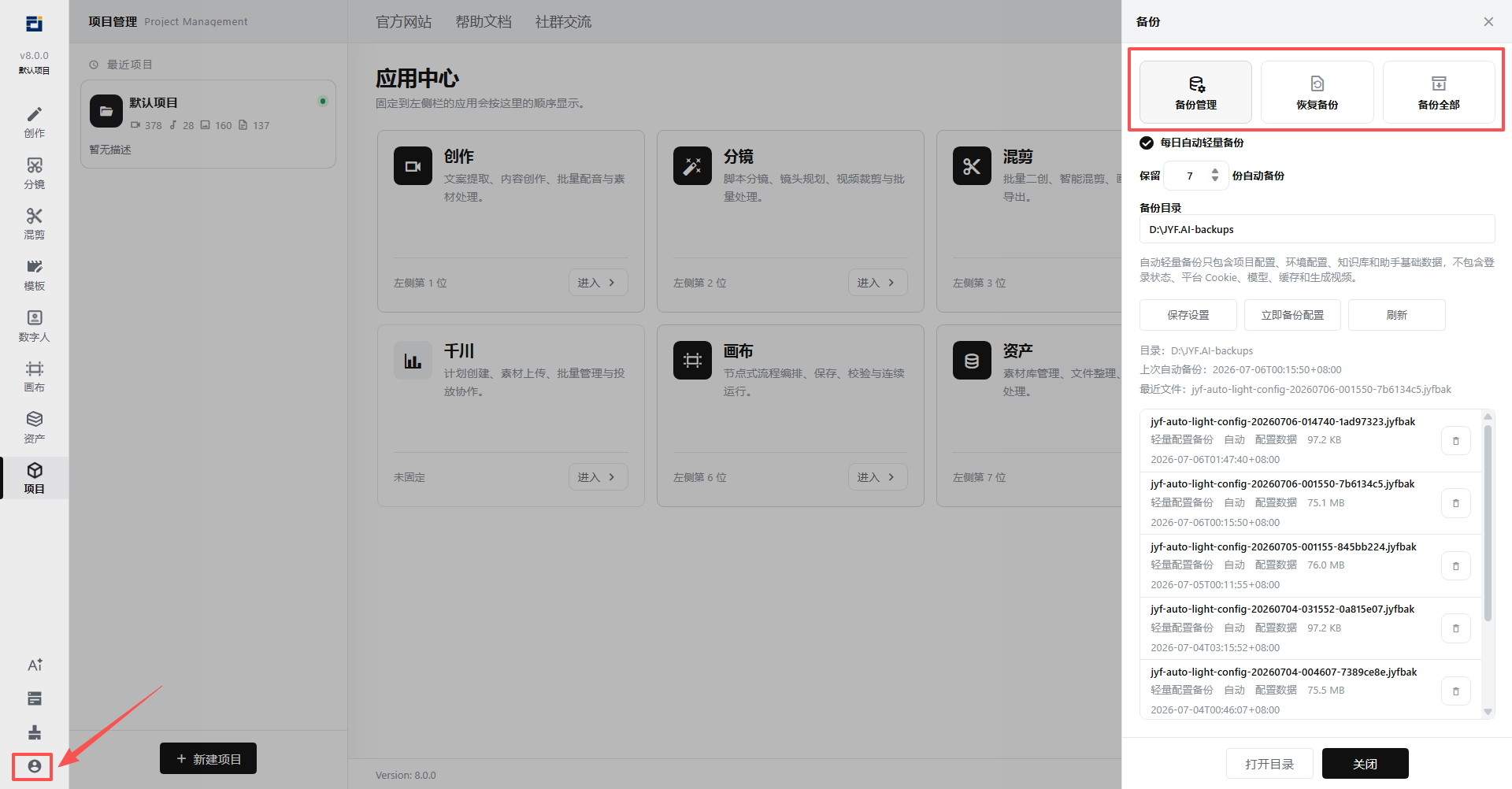
Task: Open the 混剪 sidebar section
Action: coord(34,224)
